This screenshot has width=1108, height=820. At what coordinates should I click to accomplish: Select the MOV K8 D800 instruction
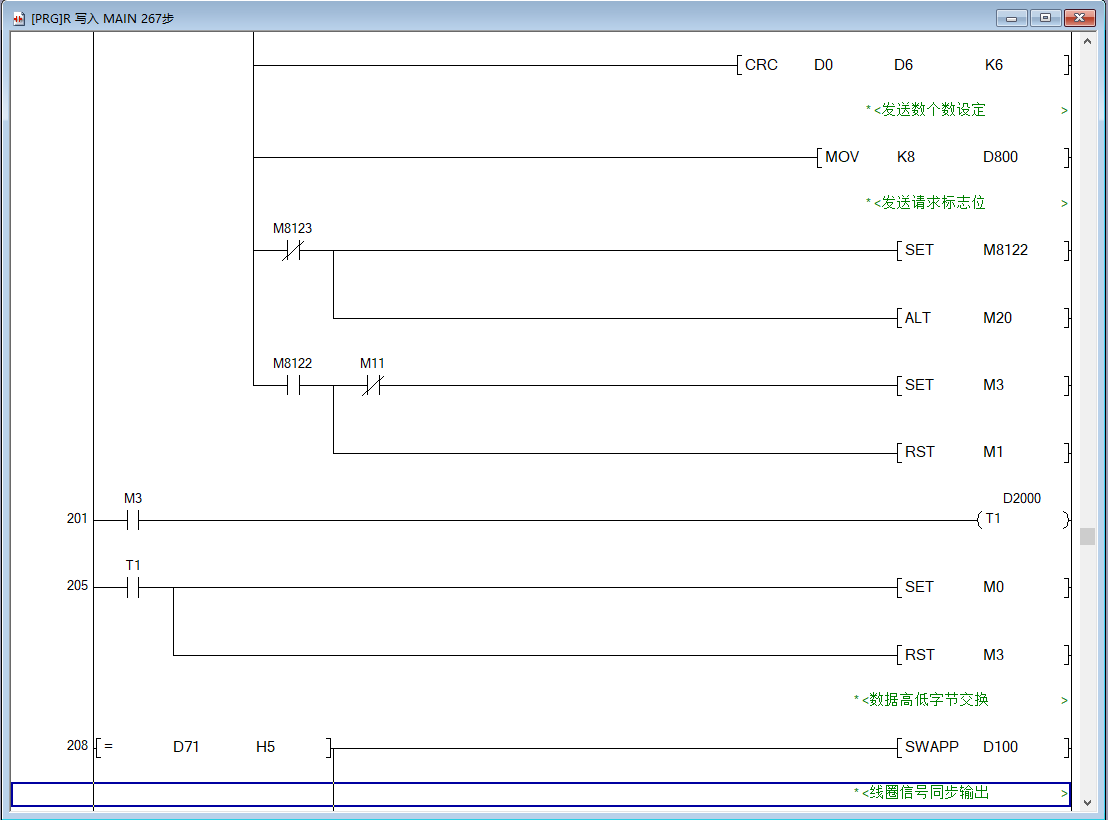coord(942,157)
